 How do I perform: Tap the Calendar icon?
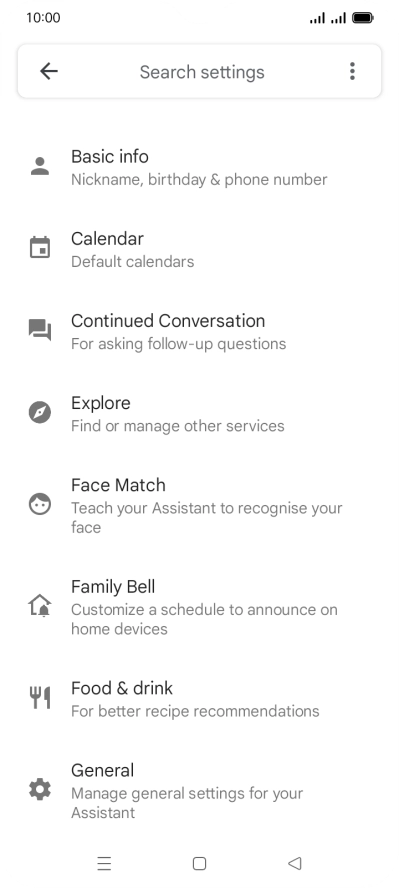[40, 248]
